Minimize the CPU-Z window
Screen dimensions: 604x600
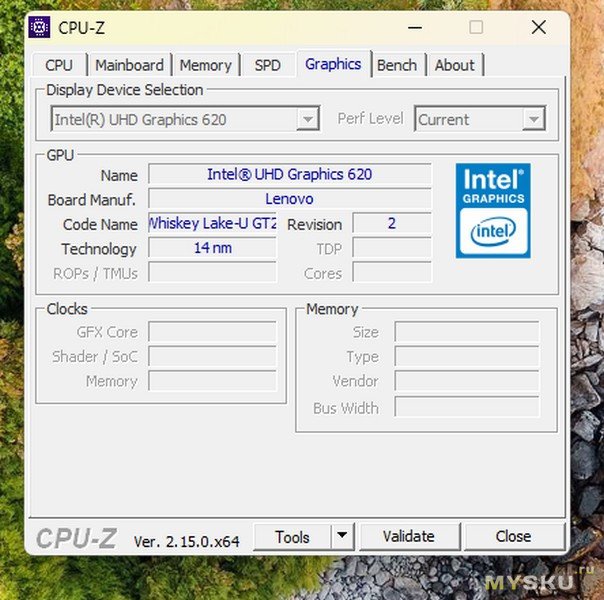click(x=415, y=27)
